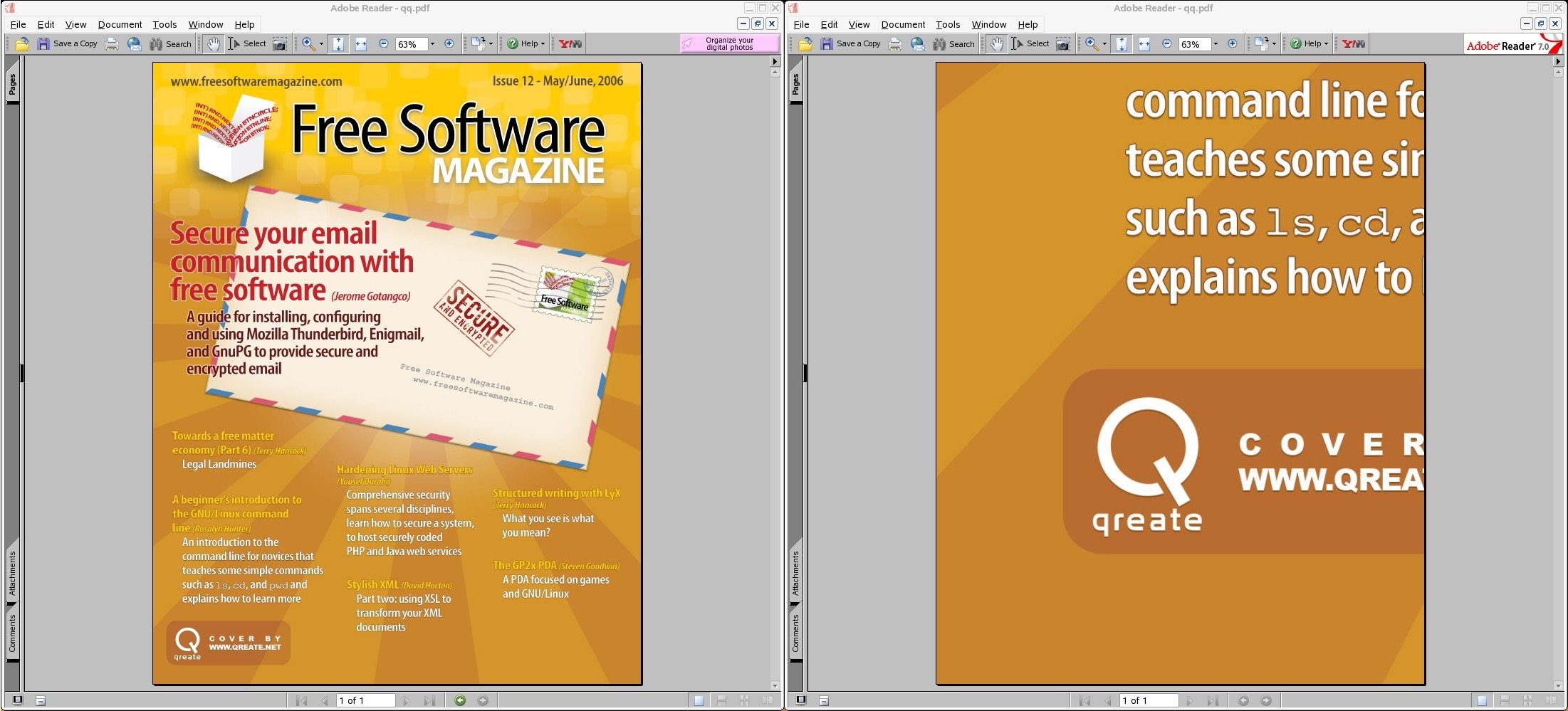The width and height of the screenshot is (1568, 711).
Task: Click the rotate/page tool icon in left window
Action: pos(478,44)
